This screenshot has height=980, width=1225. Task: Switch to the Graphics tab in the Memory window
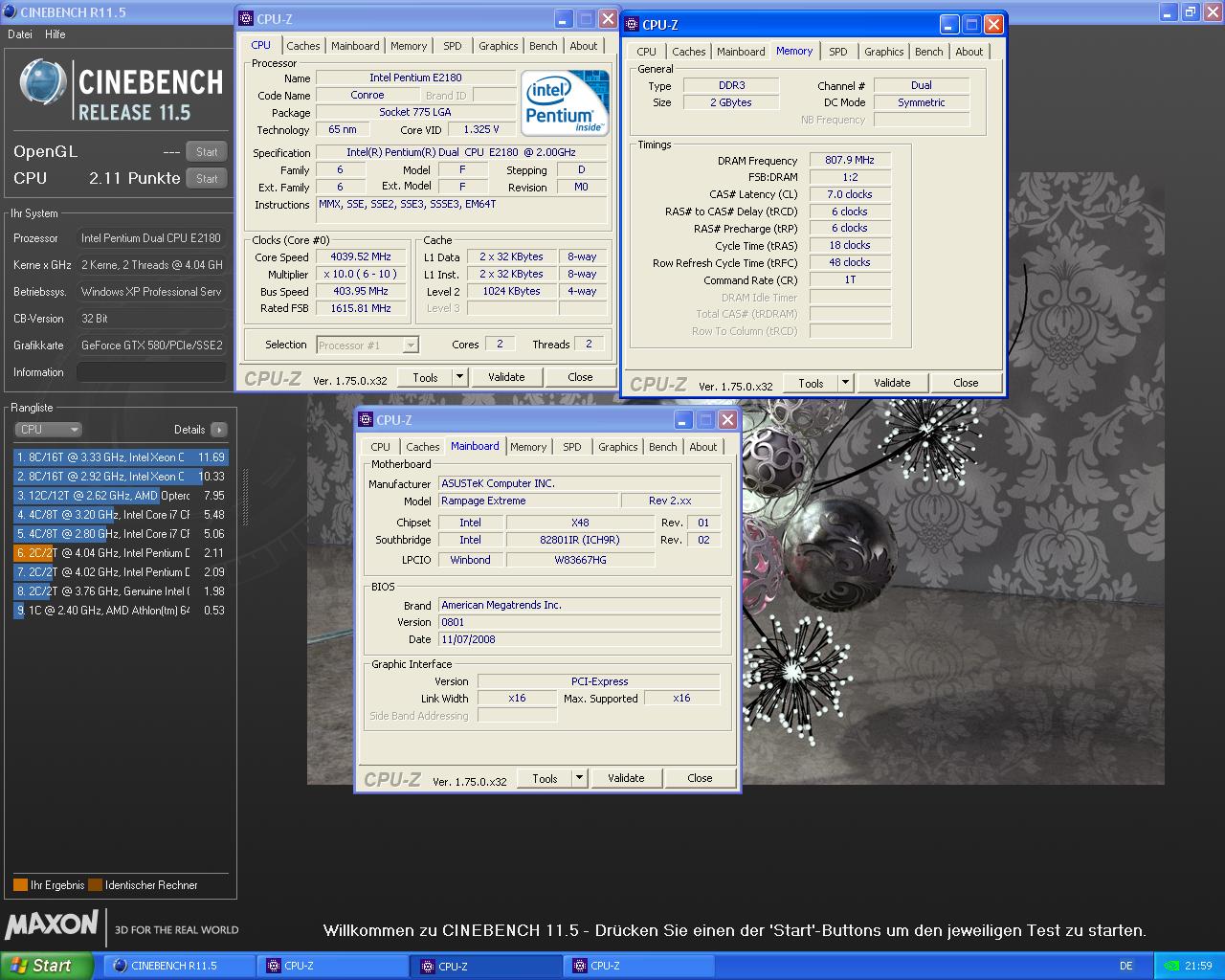(x=884, y=52)
